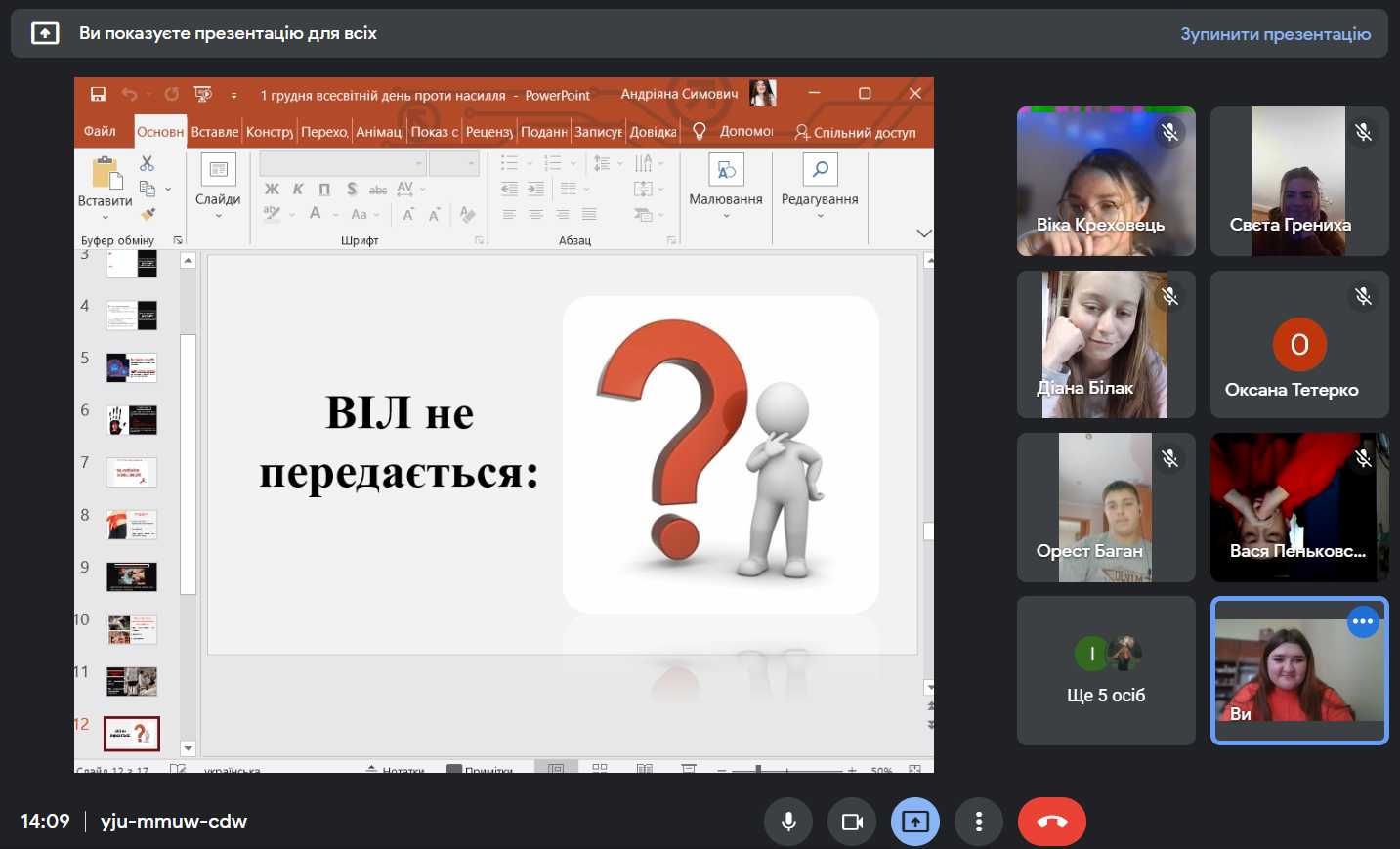Click the New Slide (Слайди) icon
Screen dimensions: 1400x849
(x=218, y=171)
